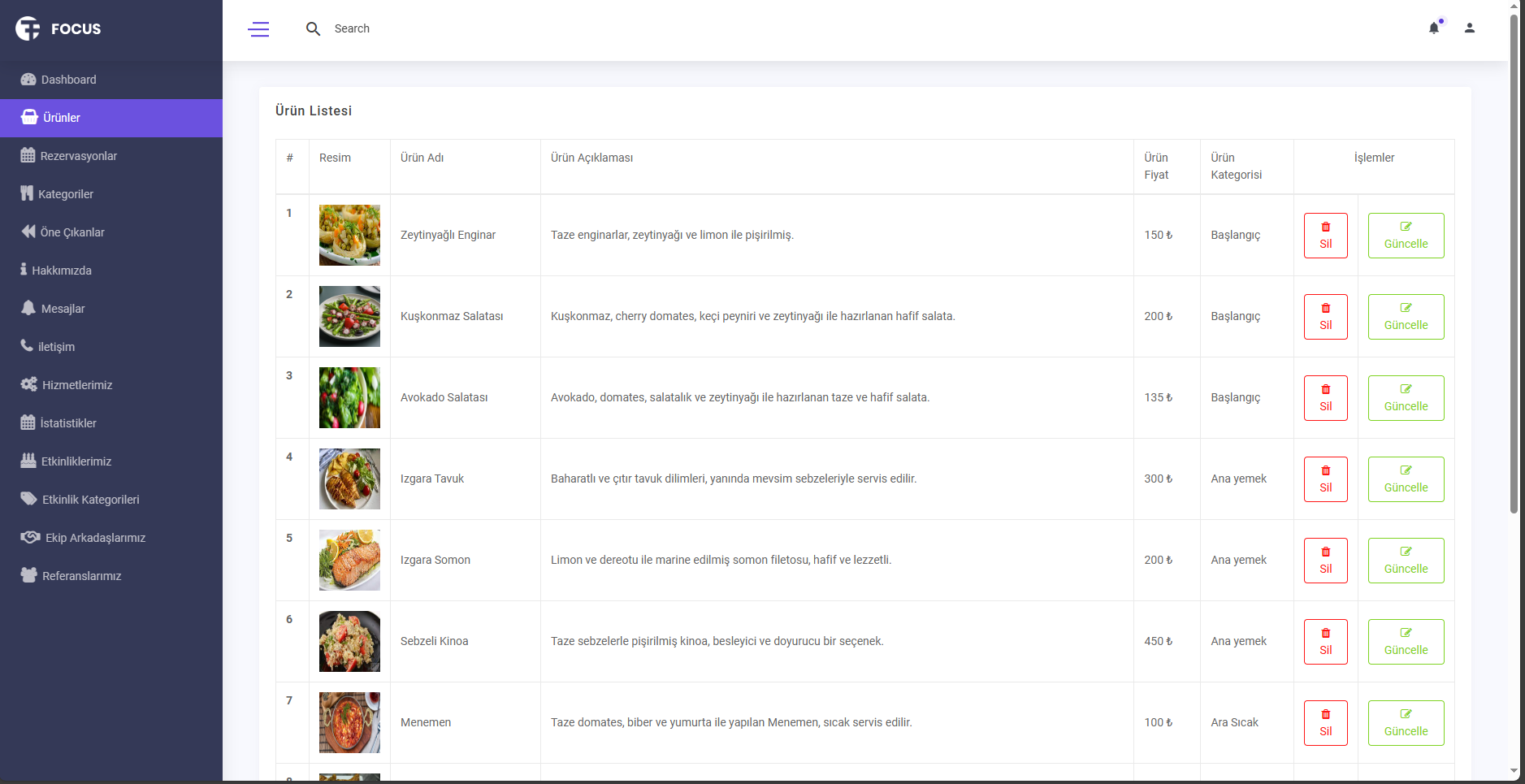Click the search magnifier icon
The width and height of the screenshot is (1525, 784).
click(x=313, y=29)
